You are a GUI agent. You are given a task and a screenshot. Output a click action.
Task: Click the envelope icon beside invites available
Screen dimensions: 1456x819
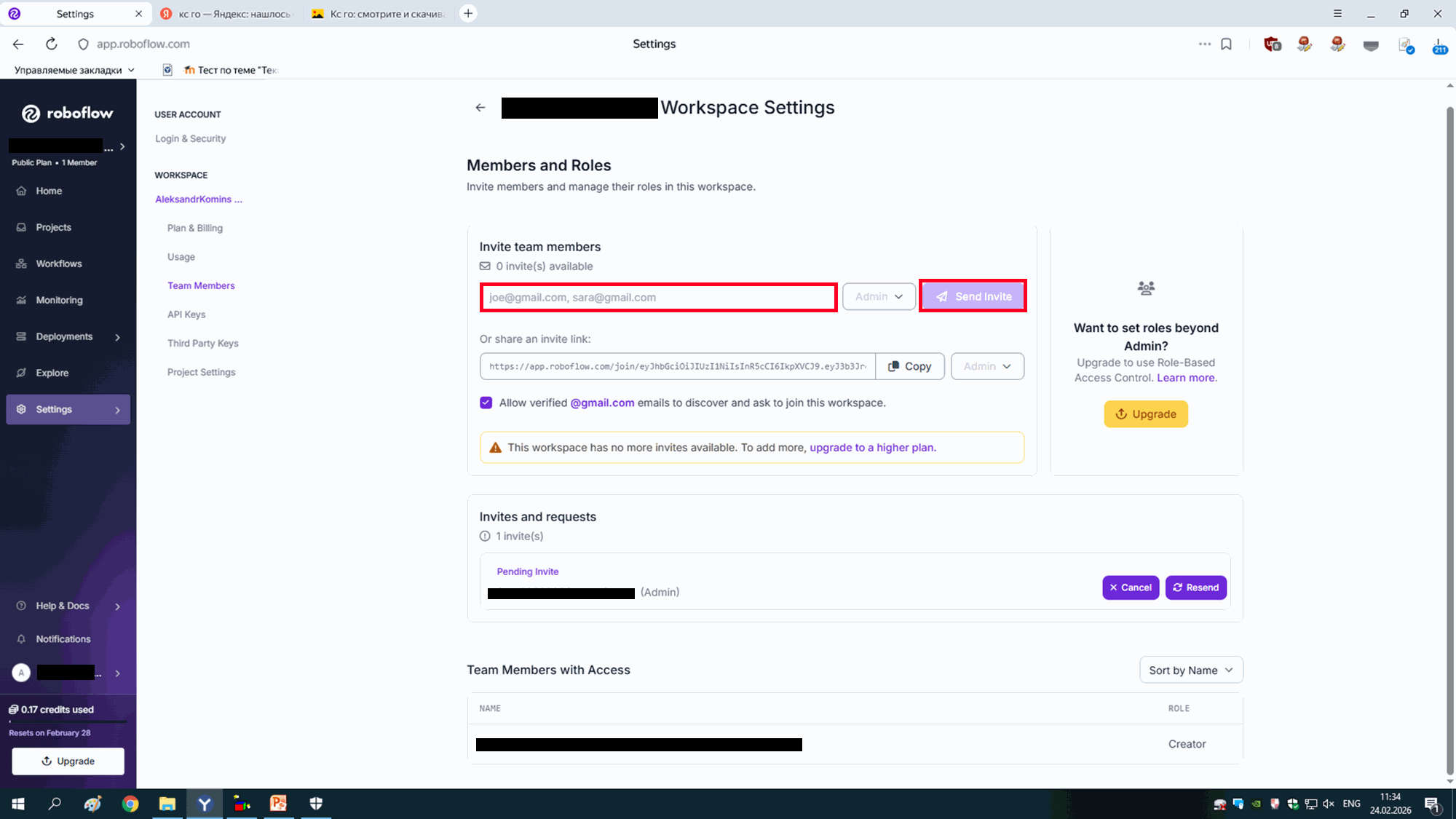485,266
